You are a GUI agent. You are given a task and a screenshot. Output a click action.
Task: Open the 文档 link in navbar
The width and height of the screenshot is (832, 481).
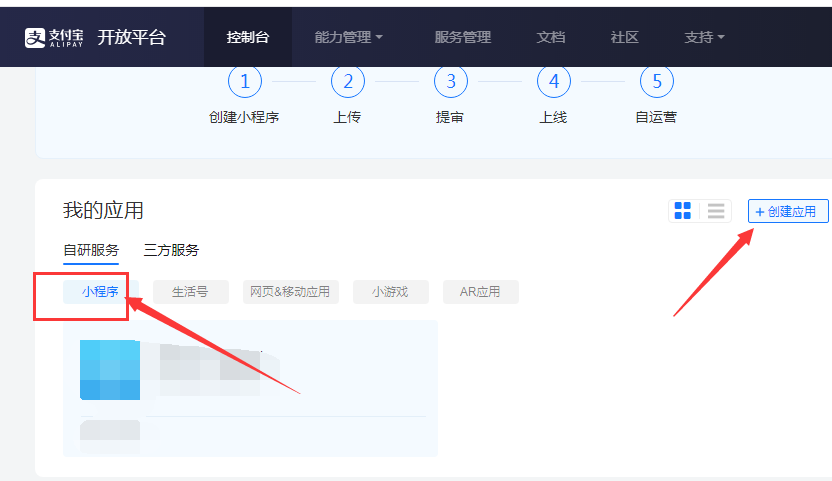coord(551,37)
